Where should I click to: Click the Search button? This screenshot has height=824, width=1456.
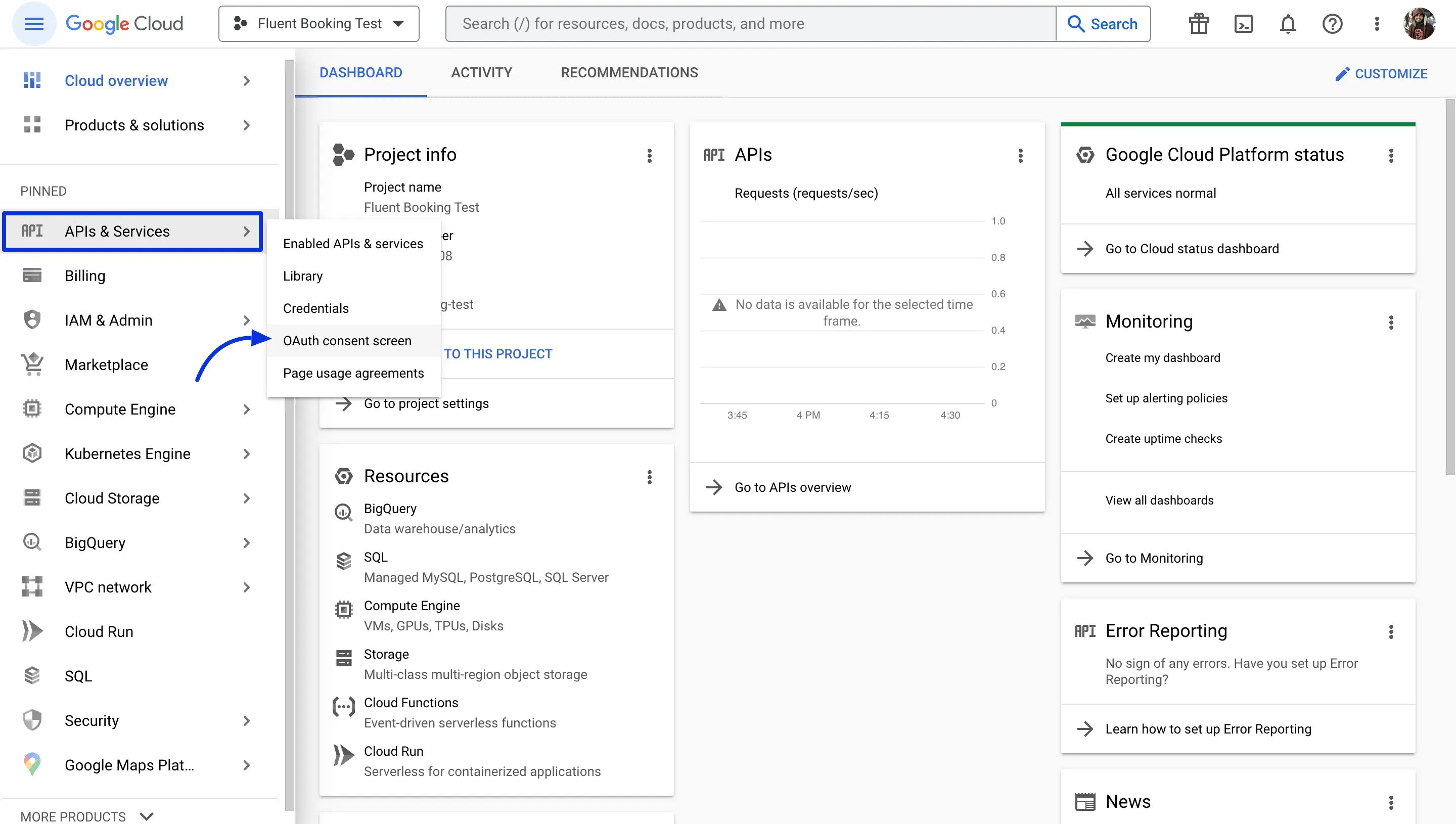[1103, 24]
